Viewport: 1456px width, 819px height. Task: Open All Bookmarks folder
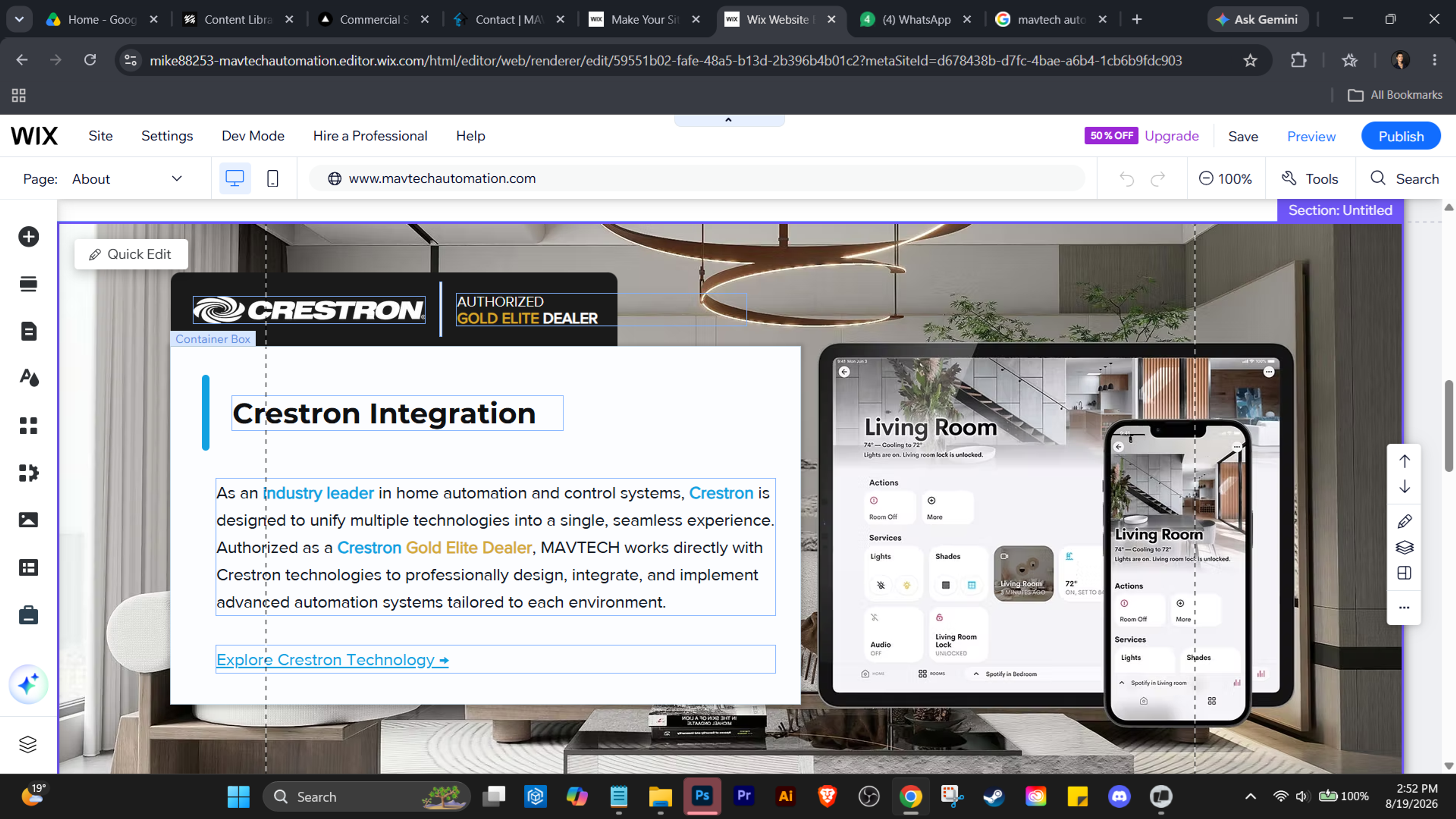click(1395, 95)
